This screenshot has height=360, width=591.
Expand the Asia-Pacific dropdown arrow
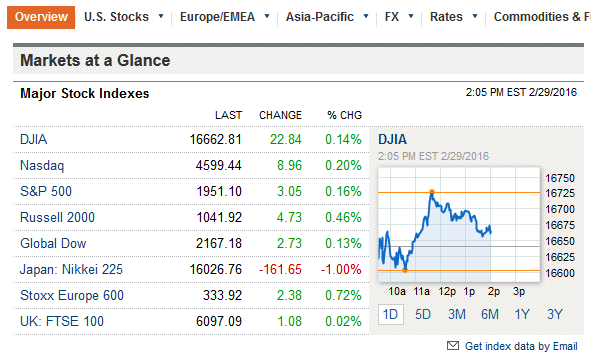[366, 16]
